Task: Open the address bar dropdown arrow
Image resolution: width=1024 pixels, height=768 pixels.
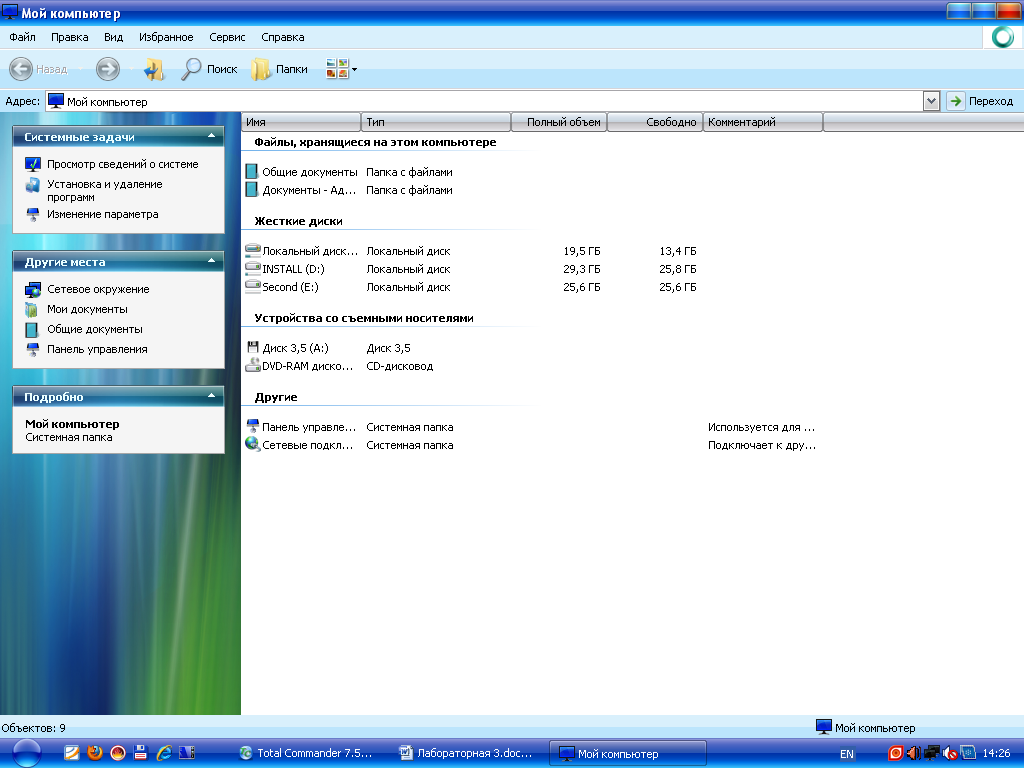Action: (x=931, y=101)
